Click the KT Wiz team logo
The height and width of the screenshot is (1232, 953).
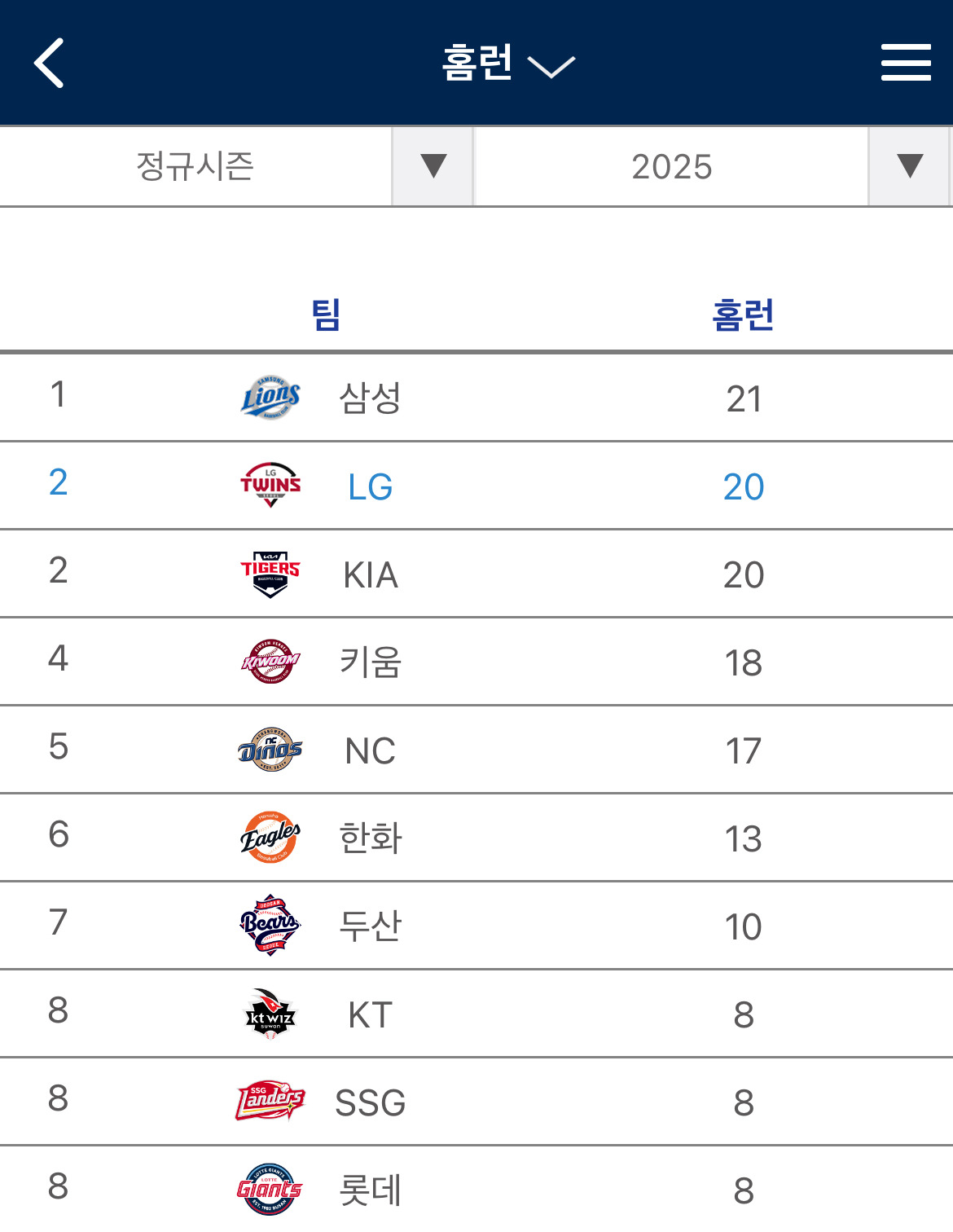270,1014
